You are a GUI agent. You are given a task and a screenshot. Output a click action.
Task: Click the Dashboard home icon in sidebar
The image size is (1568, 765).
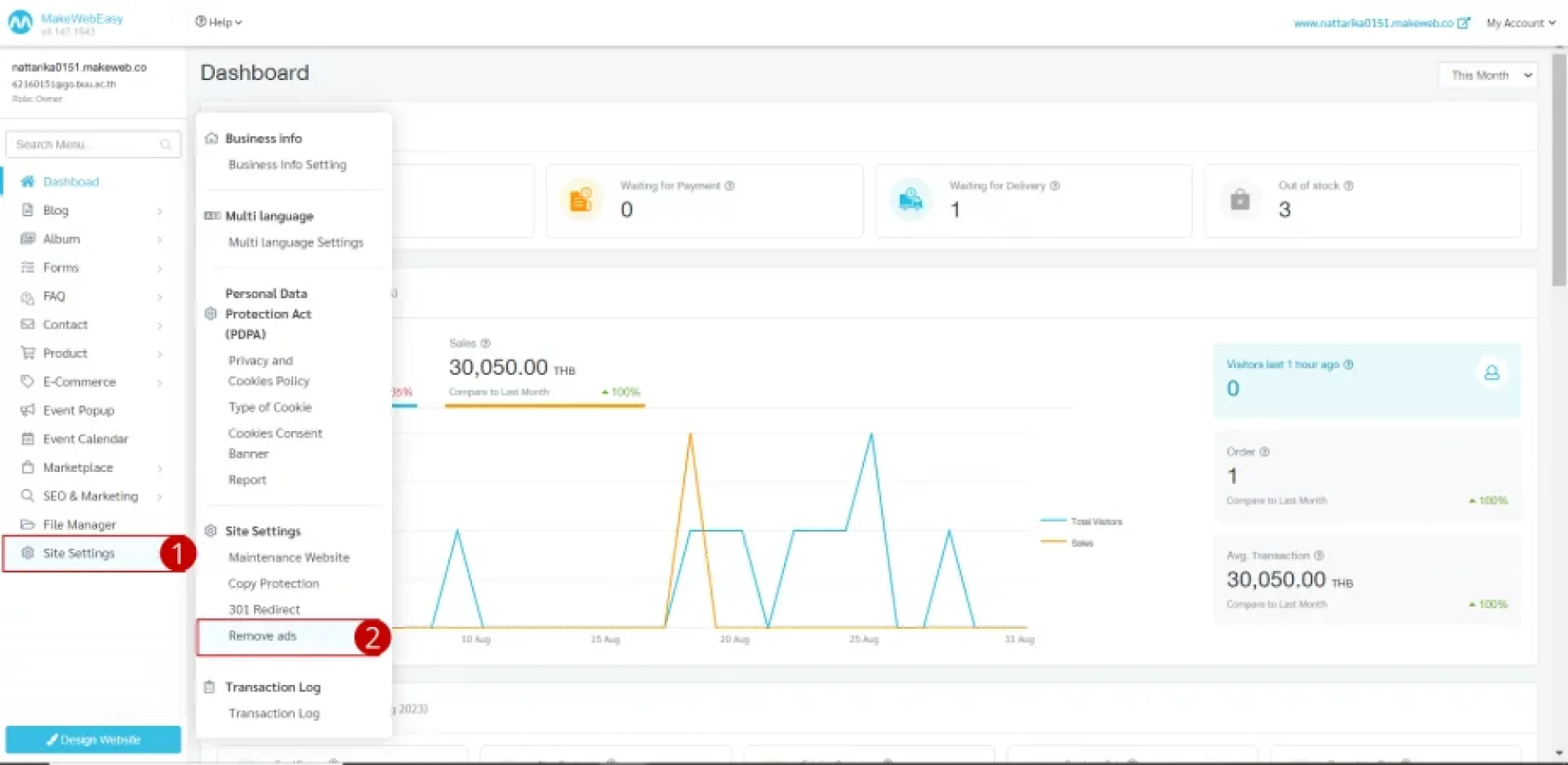tap(28, 181)
